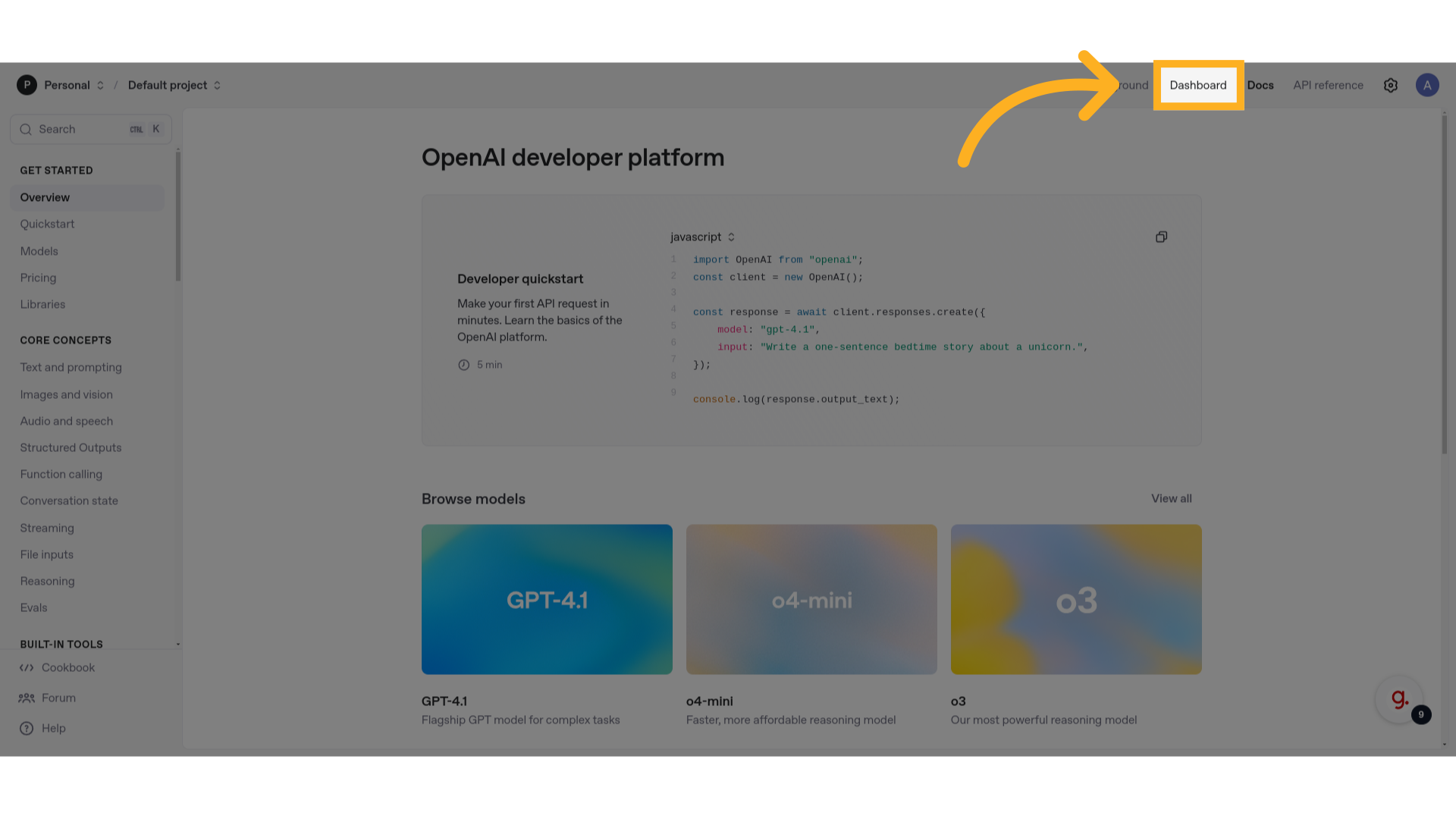Click the Personal organization P avatar
1456x819 pixels.
click(27, 85)
